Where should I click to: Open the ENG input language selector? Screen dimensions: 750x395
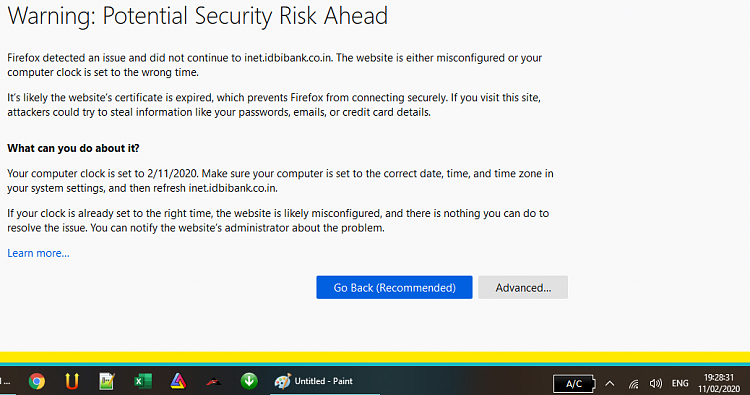pos(680,383)
